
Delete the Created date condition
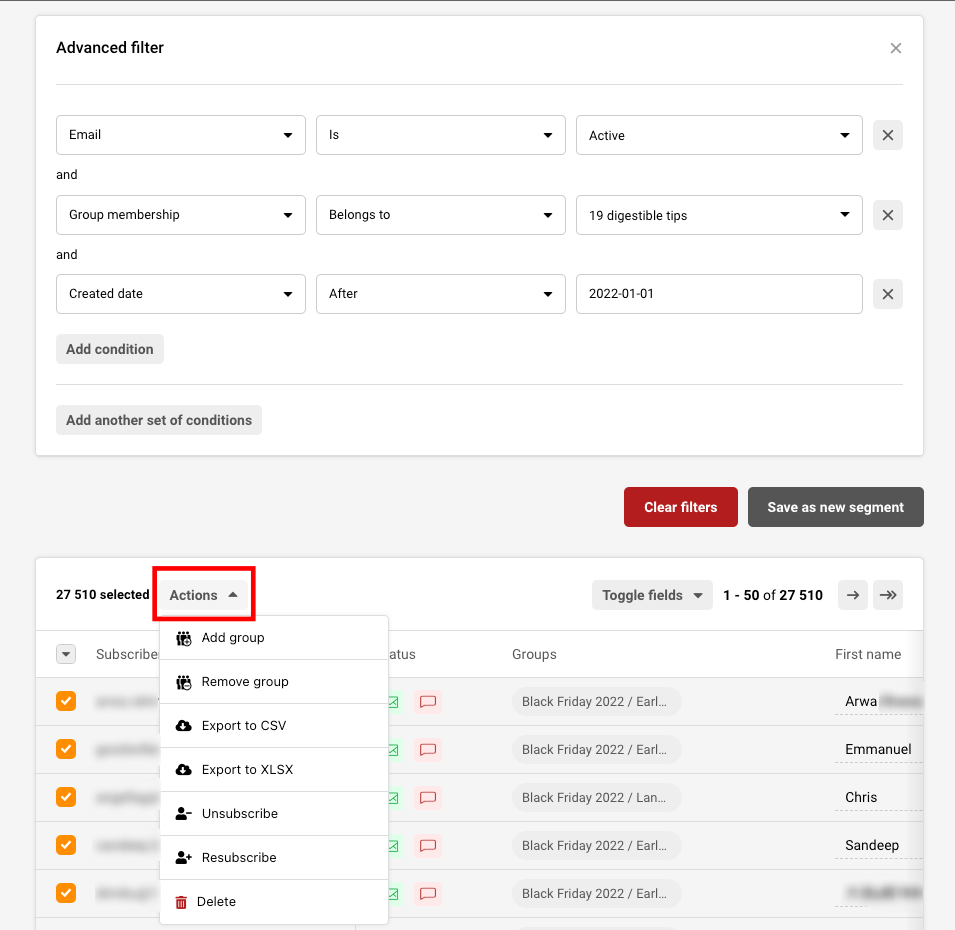(x=887, y=294)
